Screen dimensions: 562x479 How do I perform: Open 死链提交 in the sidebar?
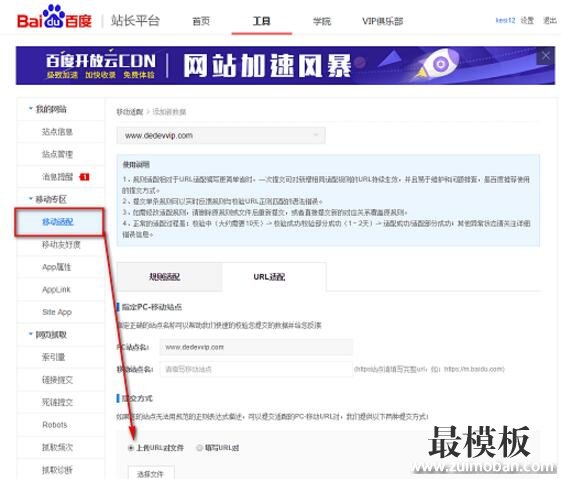57,402
